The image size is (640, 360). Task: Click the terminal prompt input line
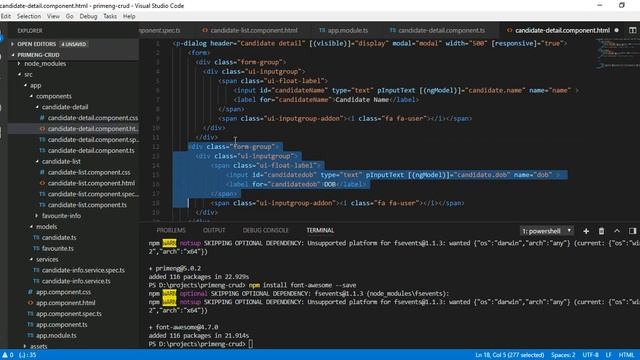click(x=251, y=344)
